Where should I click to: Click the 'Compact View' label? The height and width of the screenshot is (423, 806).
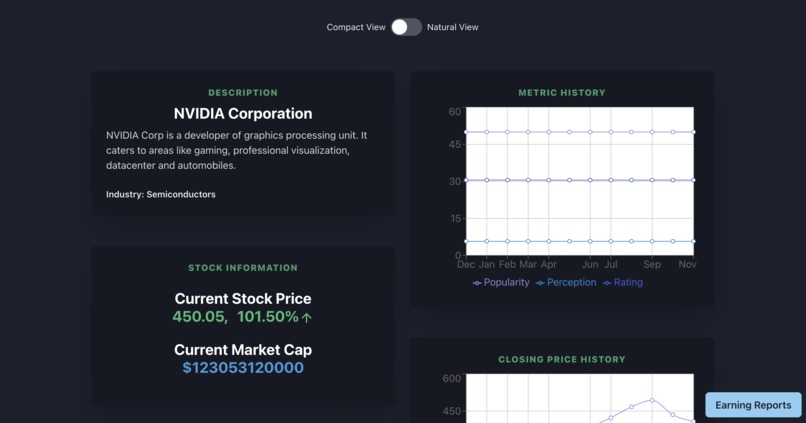356,27
